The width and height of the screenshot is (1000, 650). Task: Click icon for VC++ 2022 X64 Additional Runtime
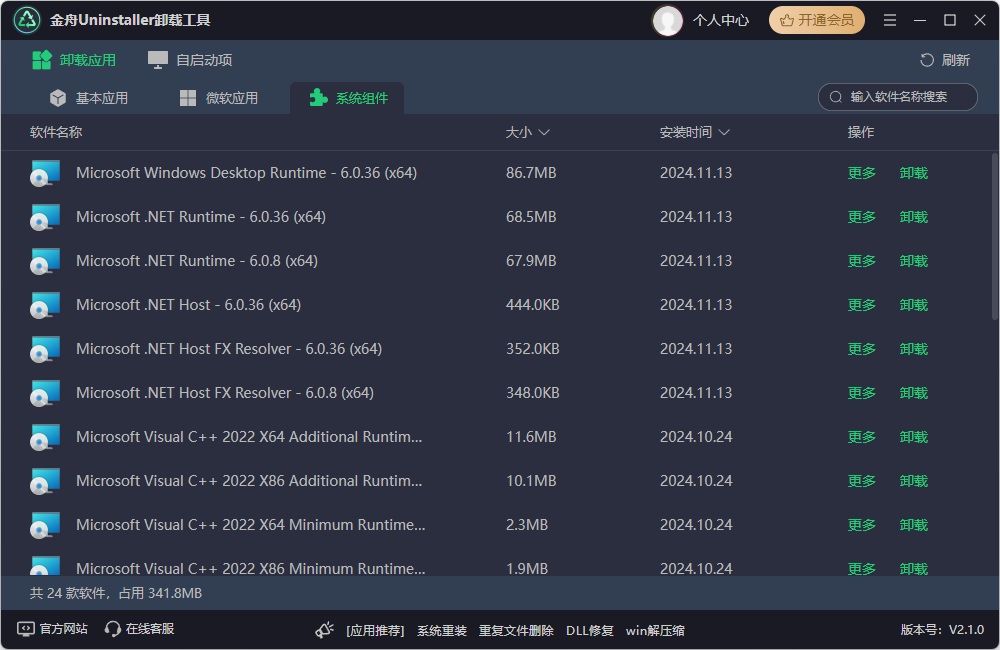click(x=45, y=438)
